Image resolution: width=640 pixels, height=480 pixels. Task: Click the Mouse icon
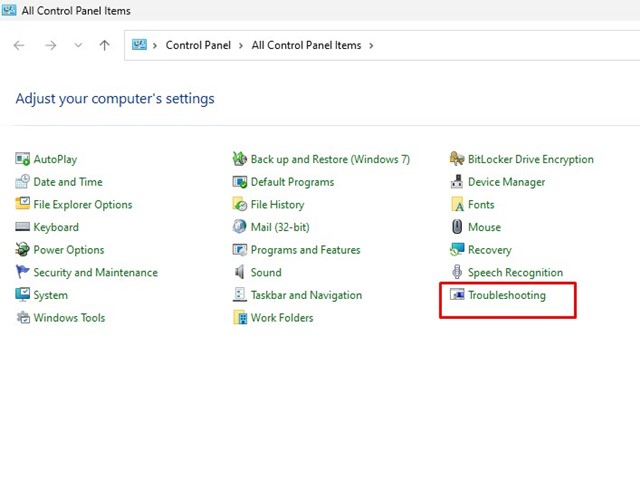point(457,227)
